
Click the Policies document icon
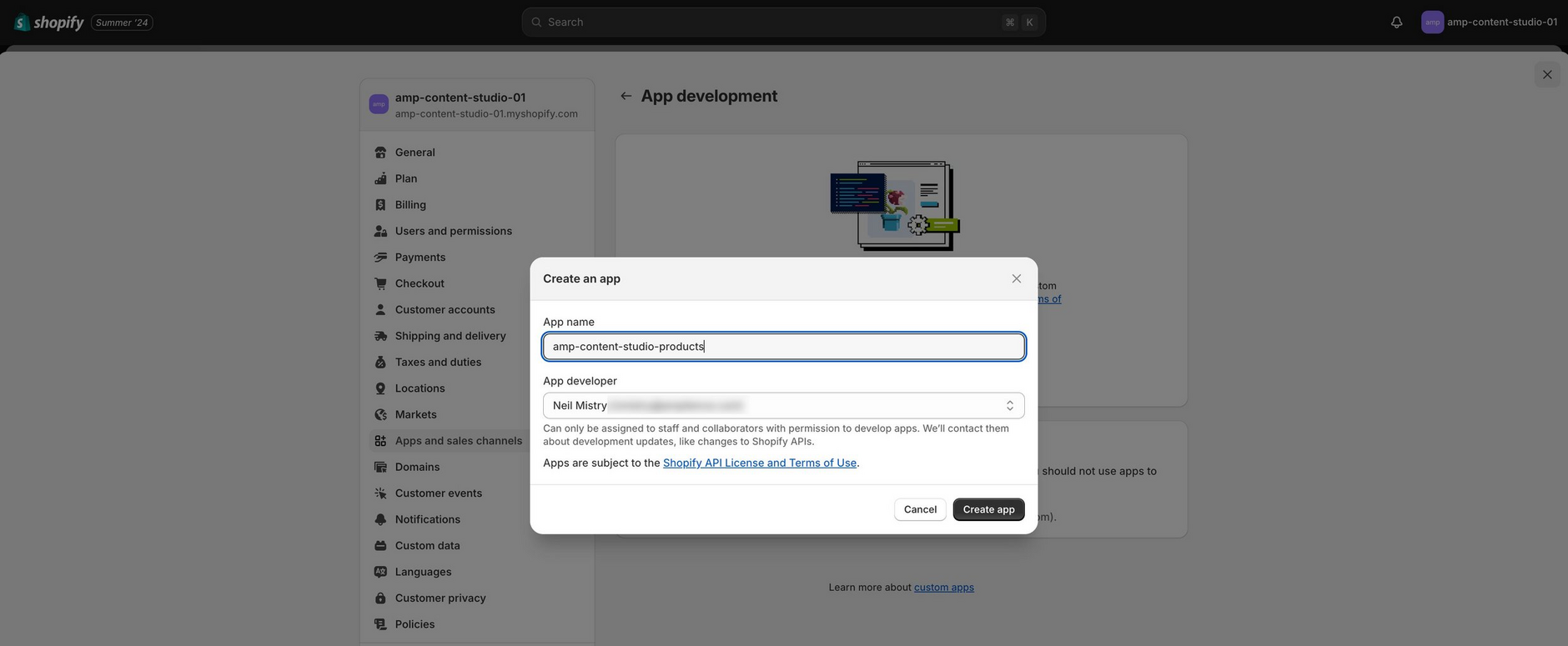pyautogui.click(x=380, y=625)
